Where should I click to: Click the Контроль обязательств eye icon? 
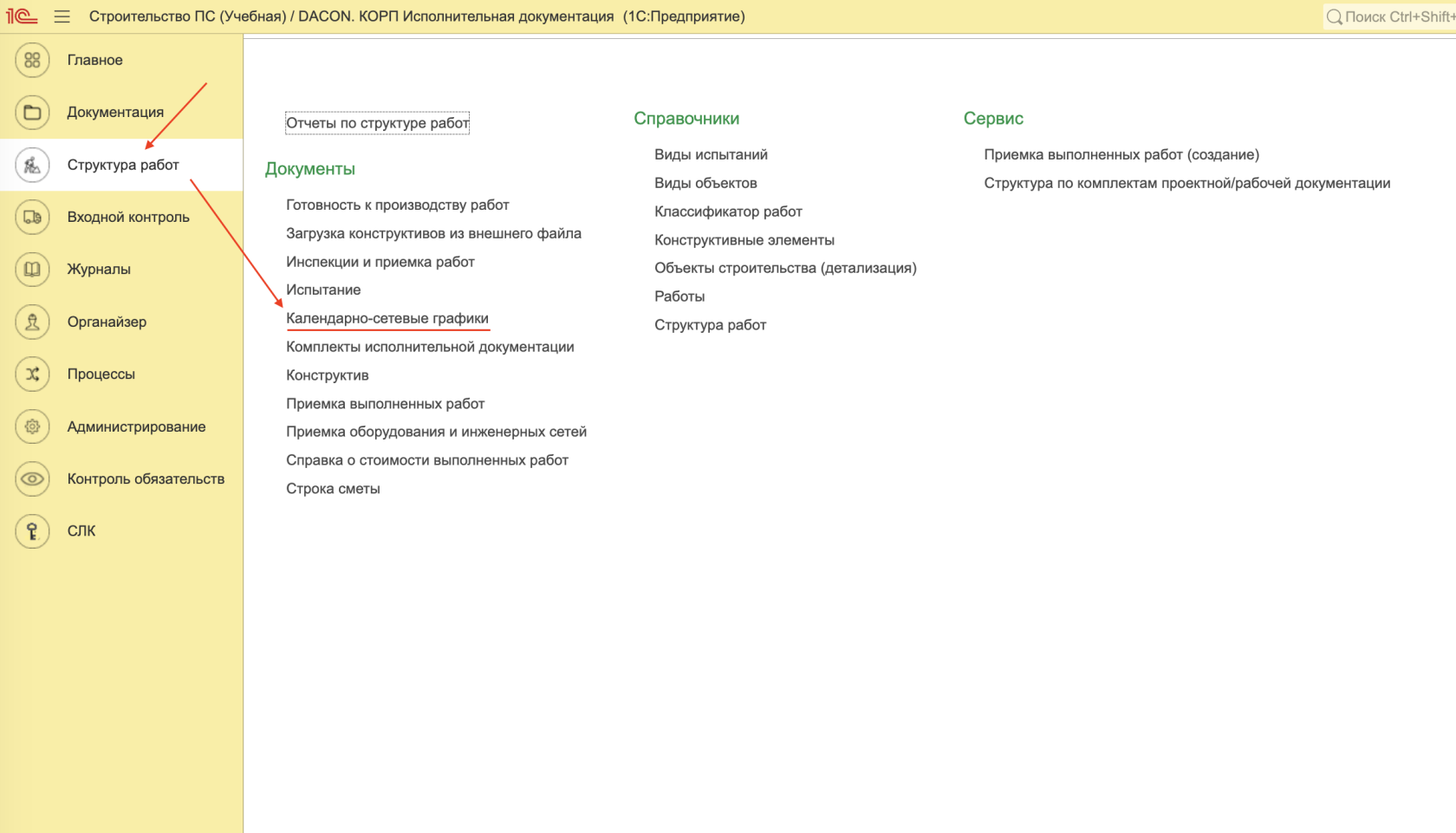click(x=32, y=478)
